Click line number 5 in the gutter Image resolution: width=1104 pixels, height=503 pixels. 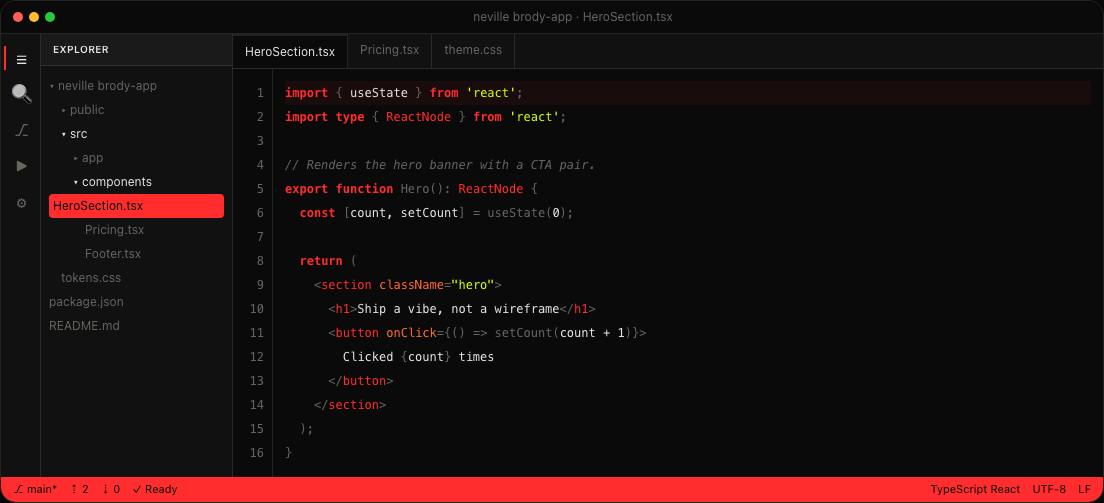tap(261, 189)
